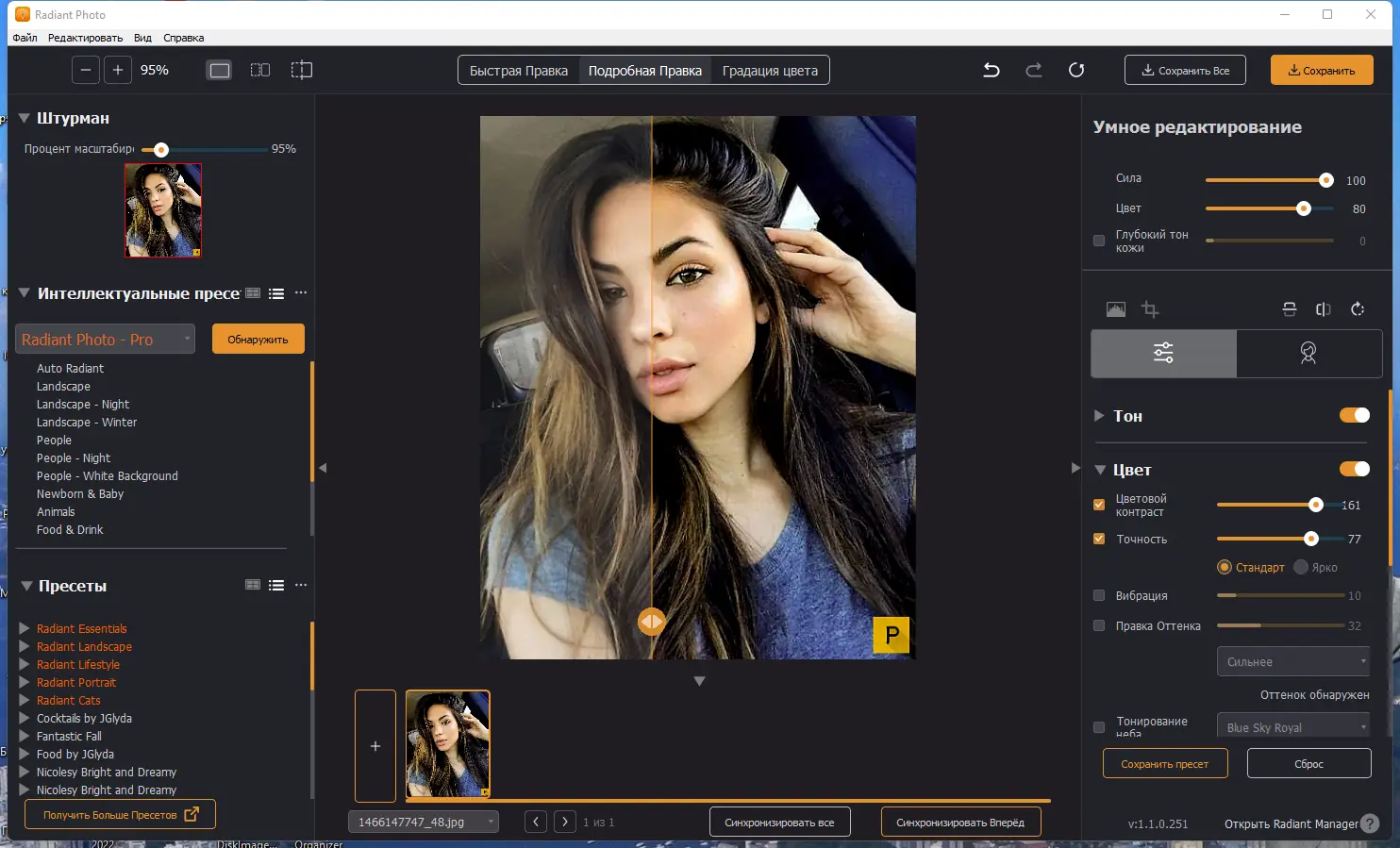
Task: Switch to Быстрая Правка tab
Action: pos(519,71)
